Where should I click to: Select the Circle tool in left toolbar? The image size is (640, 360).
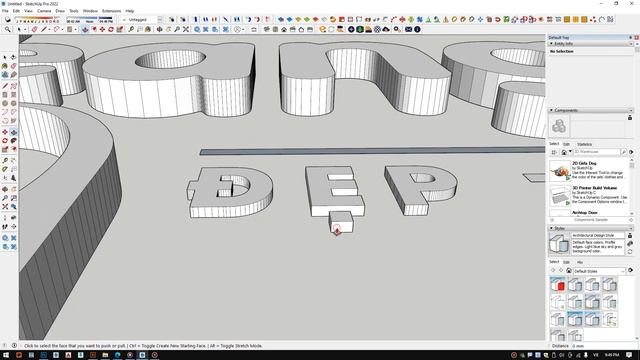coord(5,103)
